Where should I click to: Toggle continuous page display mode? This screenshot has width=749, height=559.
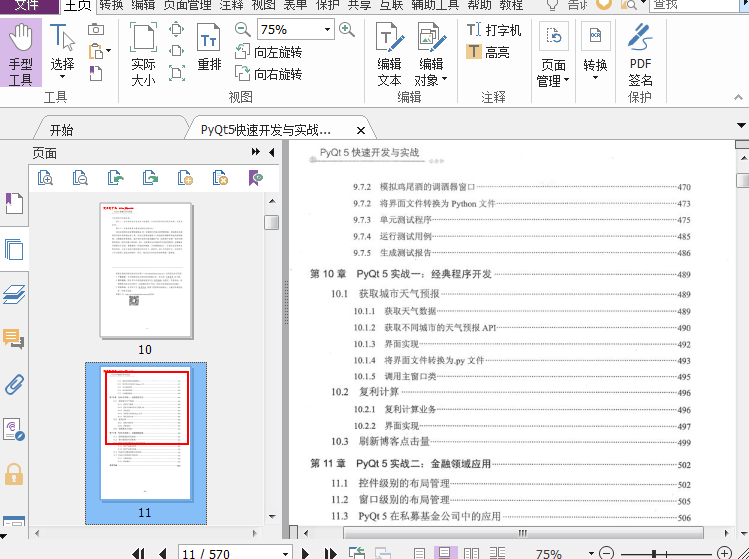pos(445,553)
